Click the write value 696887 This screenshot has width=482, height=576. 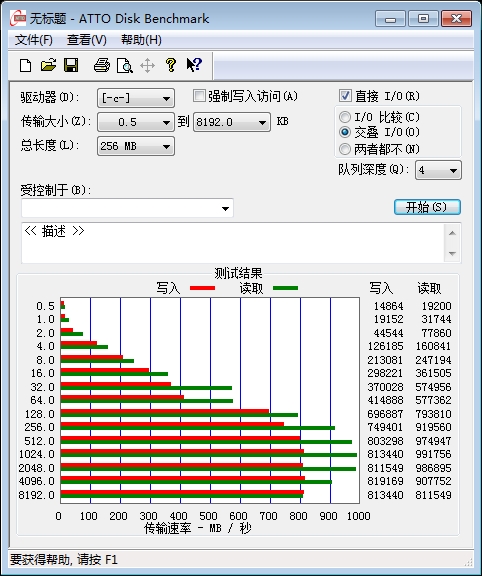pyautogui.click(x=385, y=414)
